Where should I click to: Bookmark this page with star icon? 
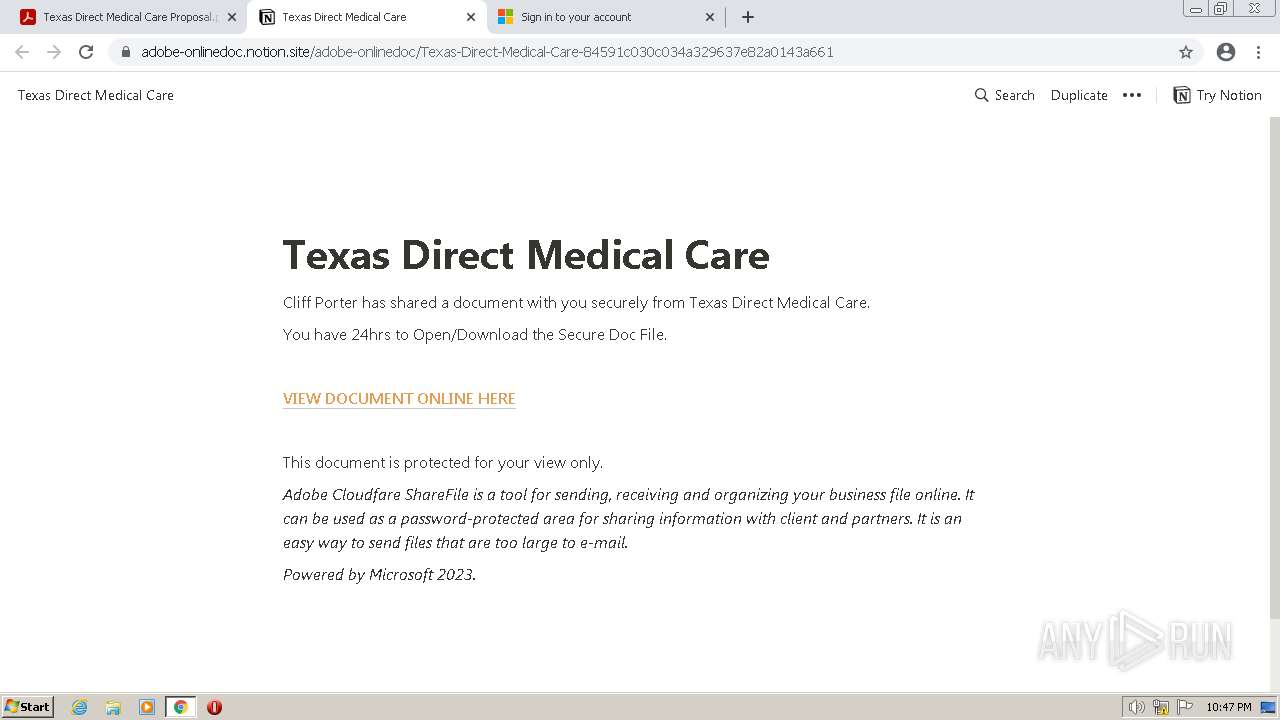[1186, 52]
